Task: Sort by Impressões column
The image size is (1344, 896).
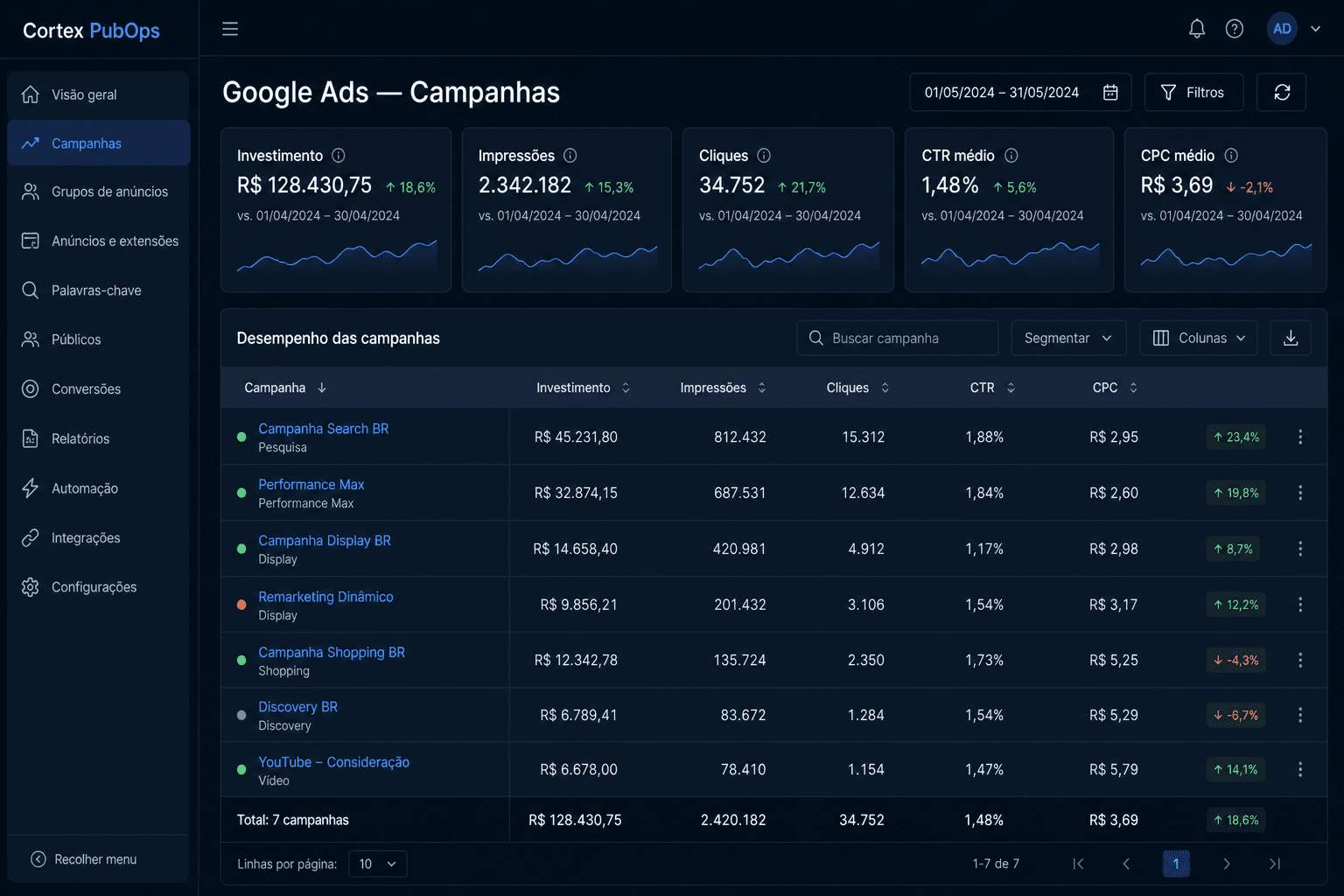Action: [x=724, y=388]
